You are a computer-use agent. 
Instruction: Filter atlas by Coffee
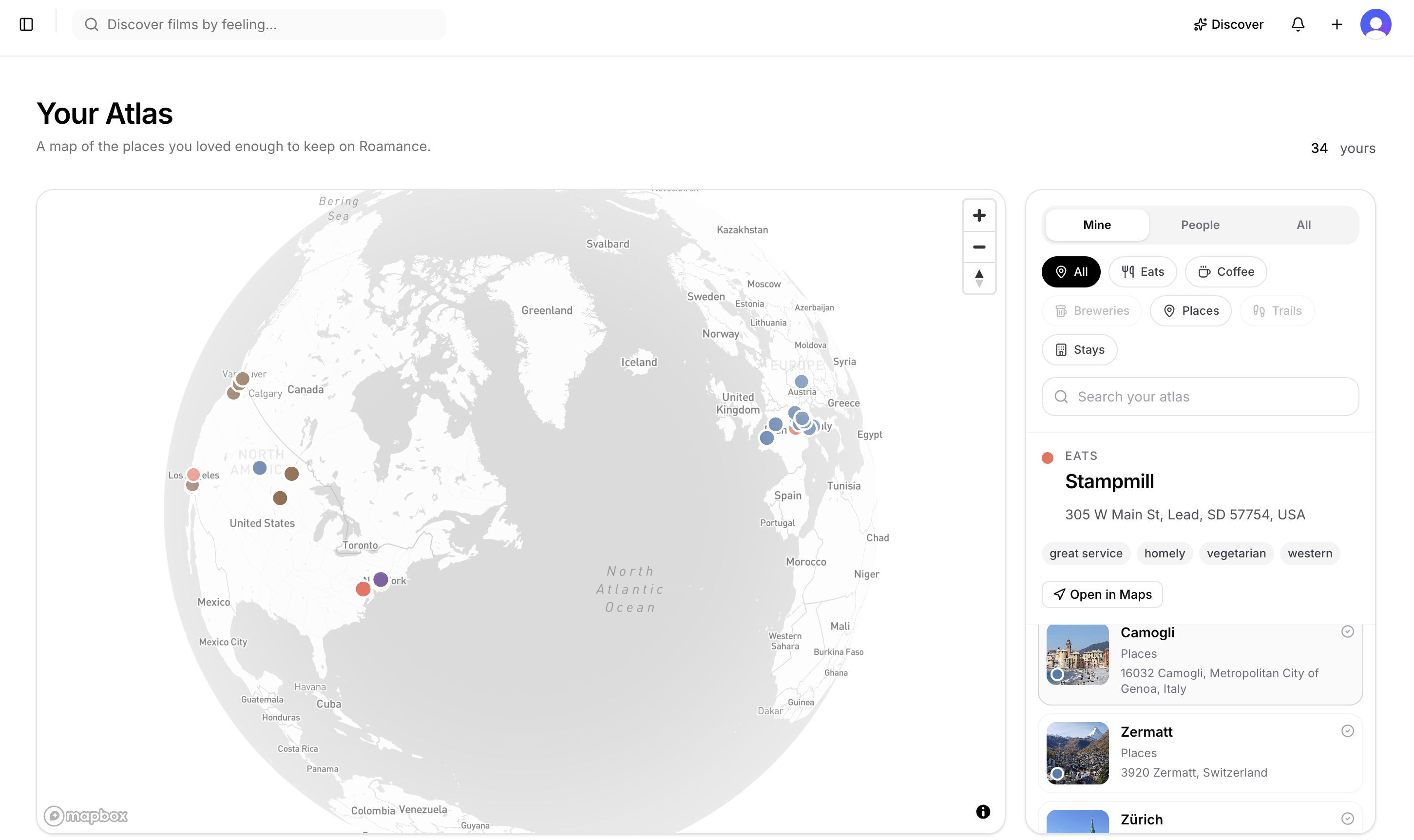1225,272
